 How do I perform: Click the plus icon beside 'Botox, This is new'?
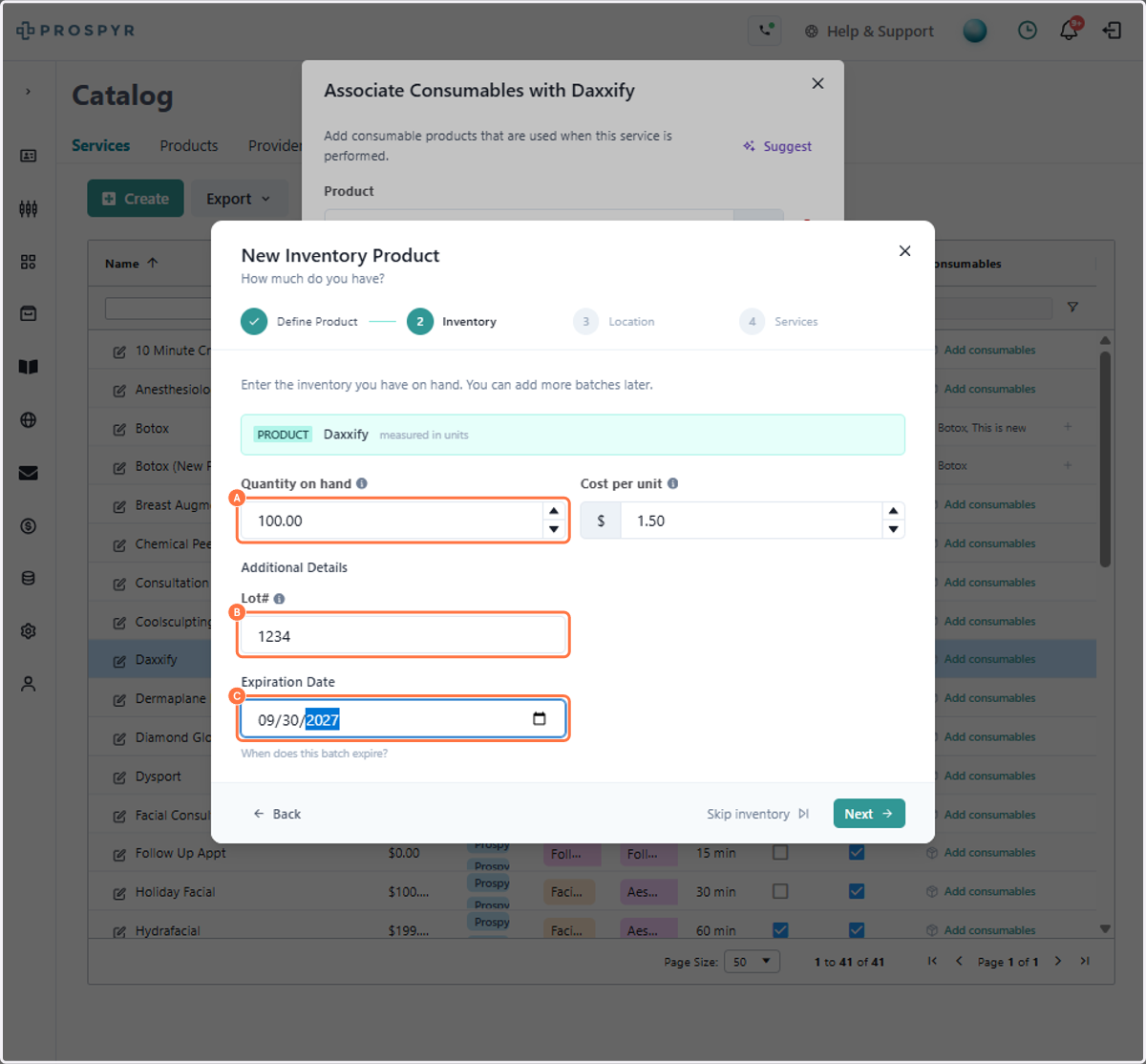coord(1068,427)
